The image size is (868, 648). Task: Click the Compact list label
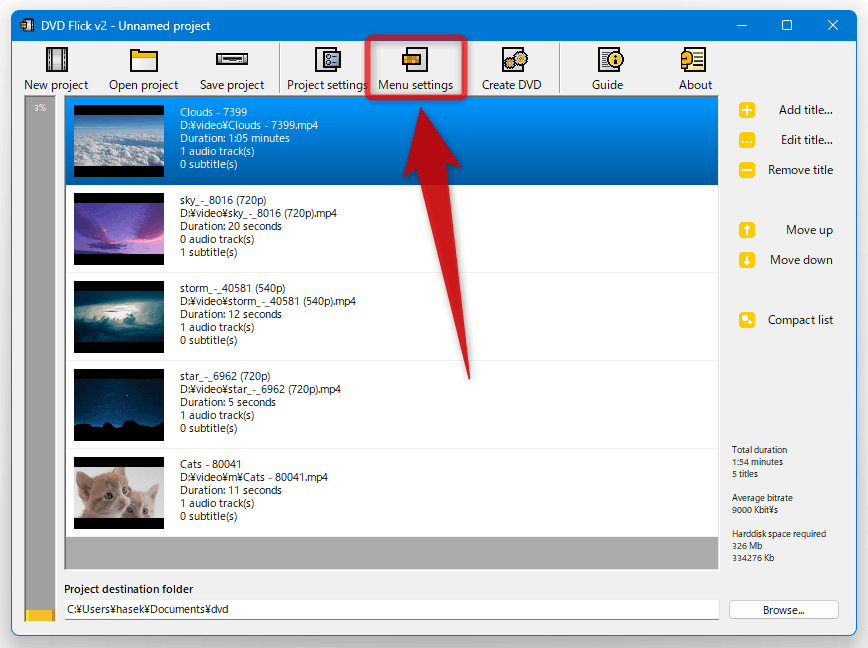click(x=800, y=320)
